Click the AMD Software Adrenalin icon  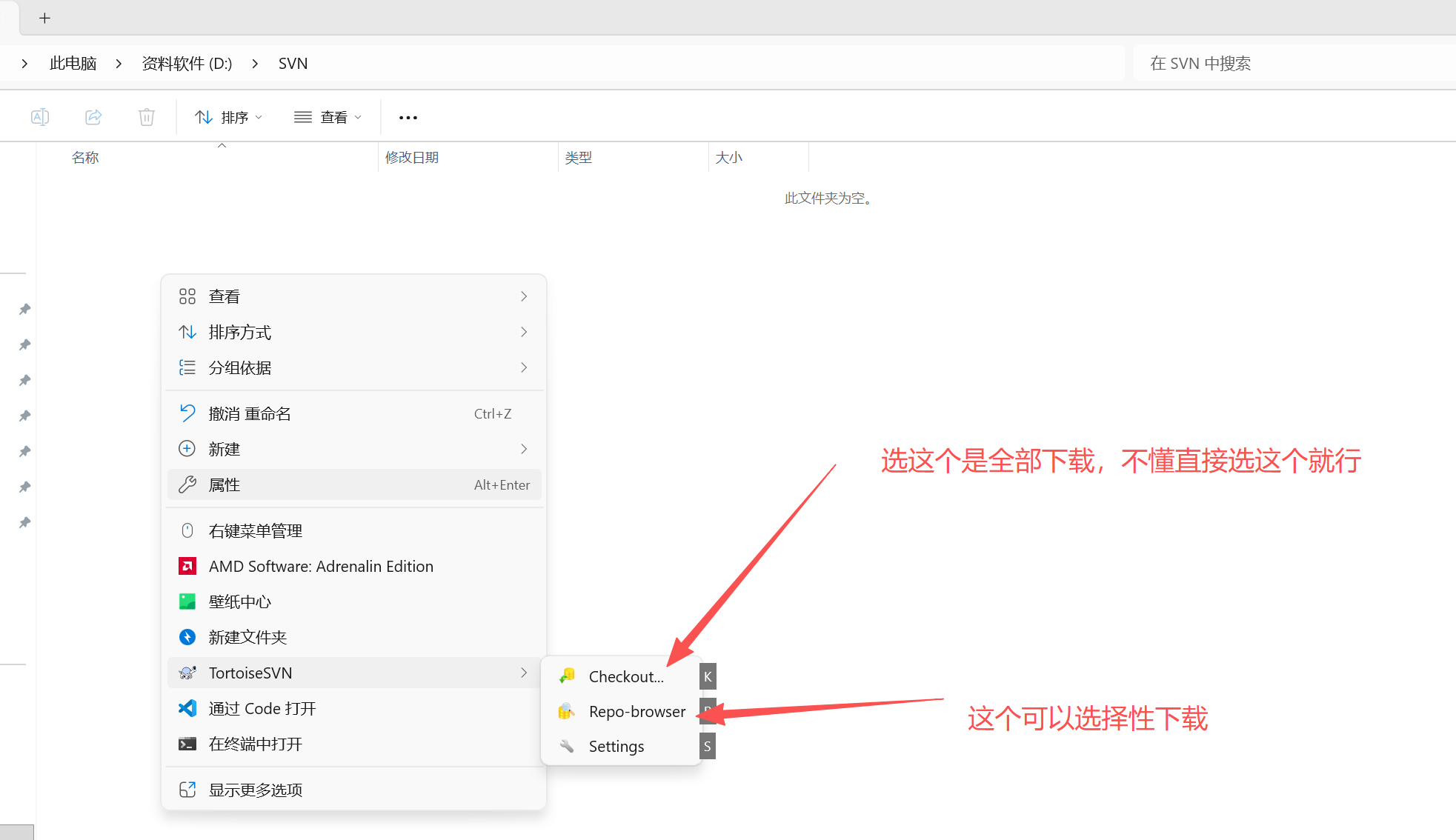187,566
